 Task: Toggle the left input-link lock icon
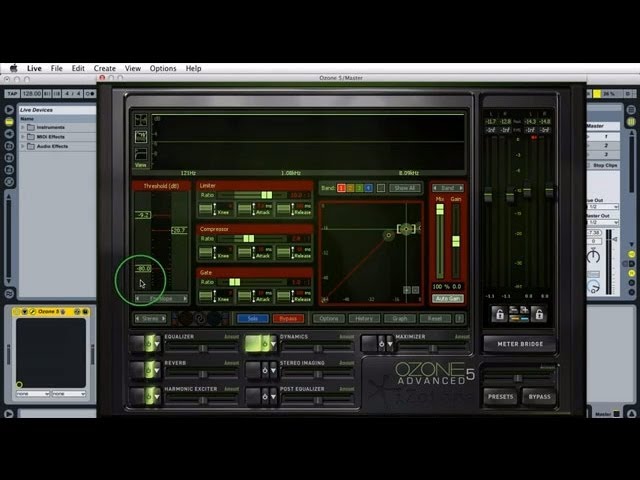[499, 314]
